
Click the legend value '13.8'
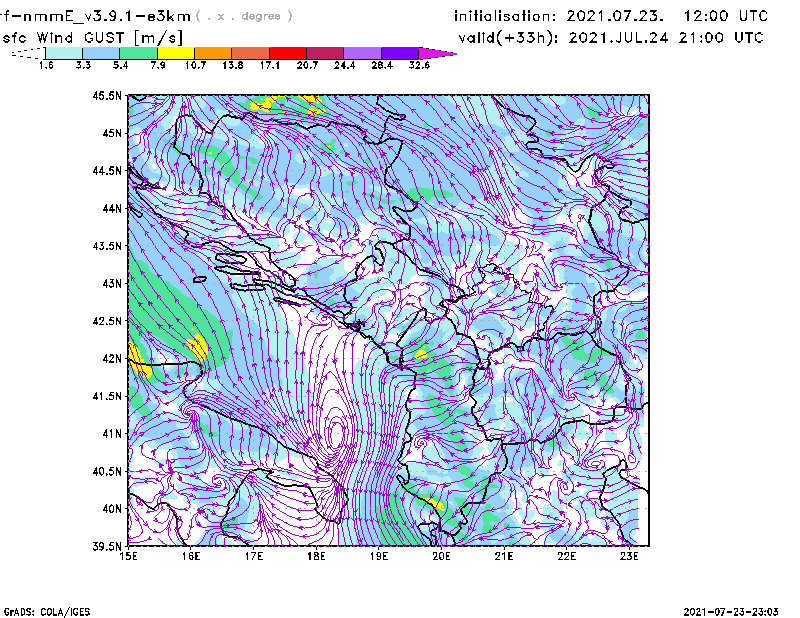(x=233, y=65)
